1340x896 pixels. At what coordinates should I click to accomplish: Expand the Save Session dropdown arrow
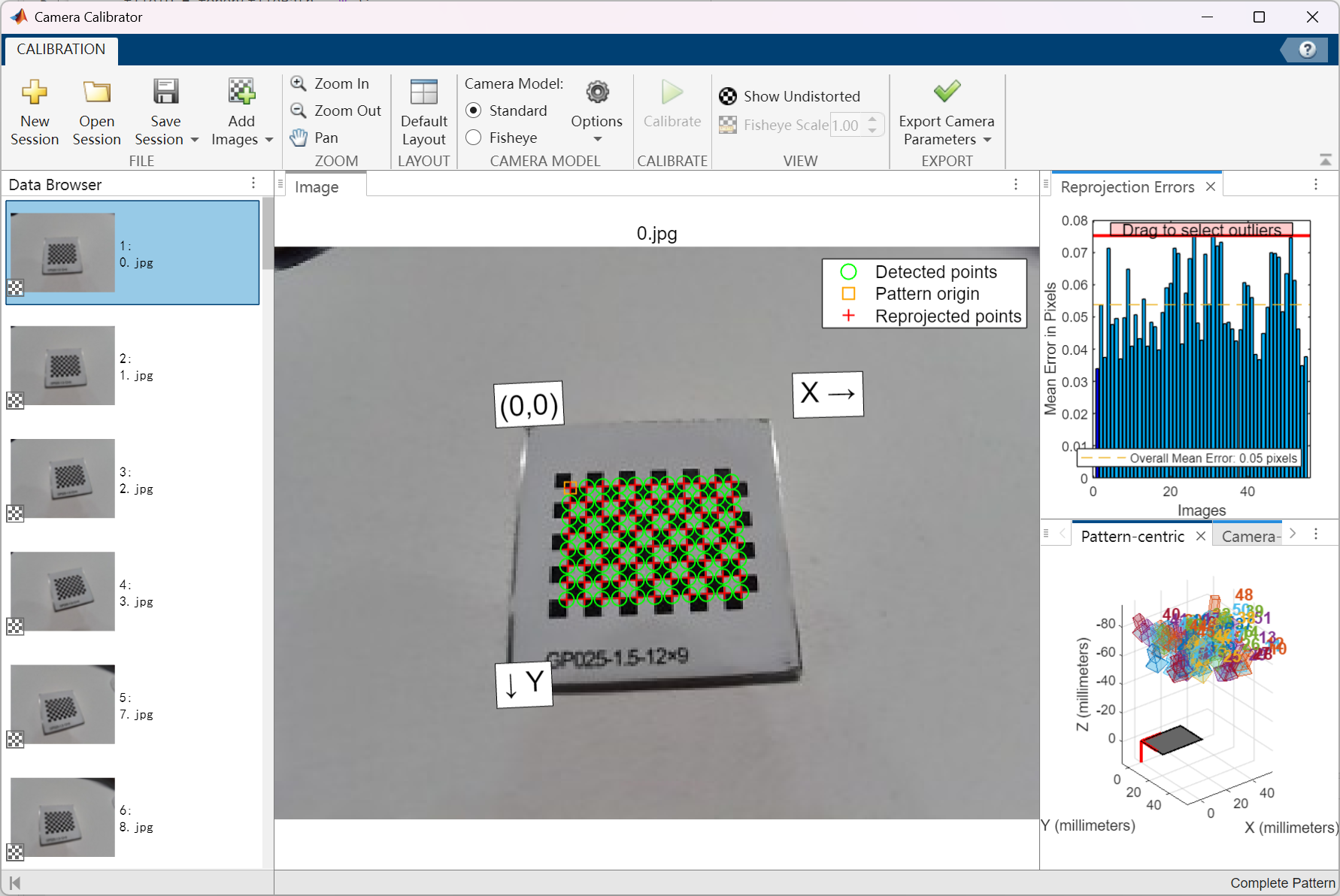pyautogui.click(x=195, y=140)
